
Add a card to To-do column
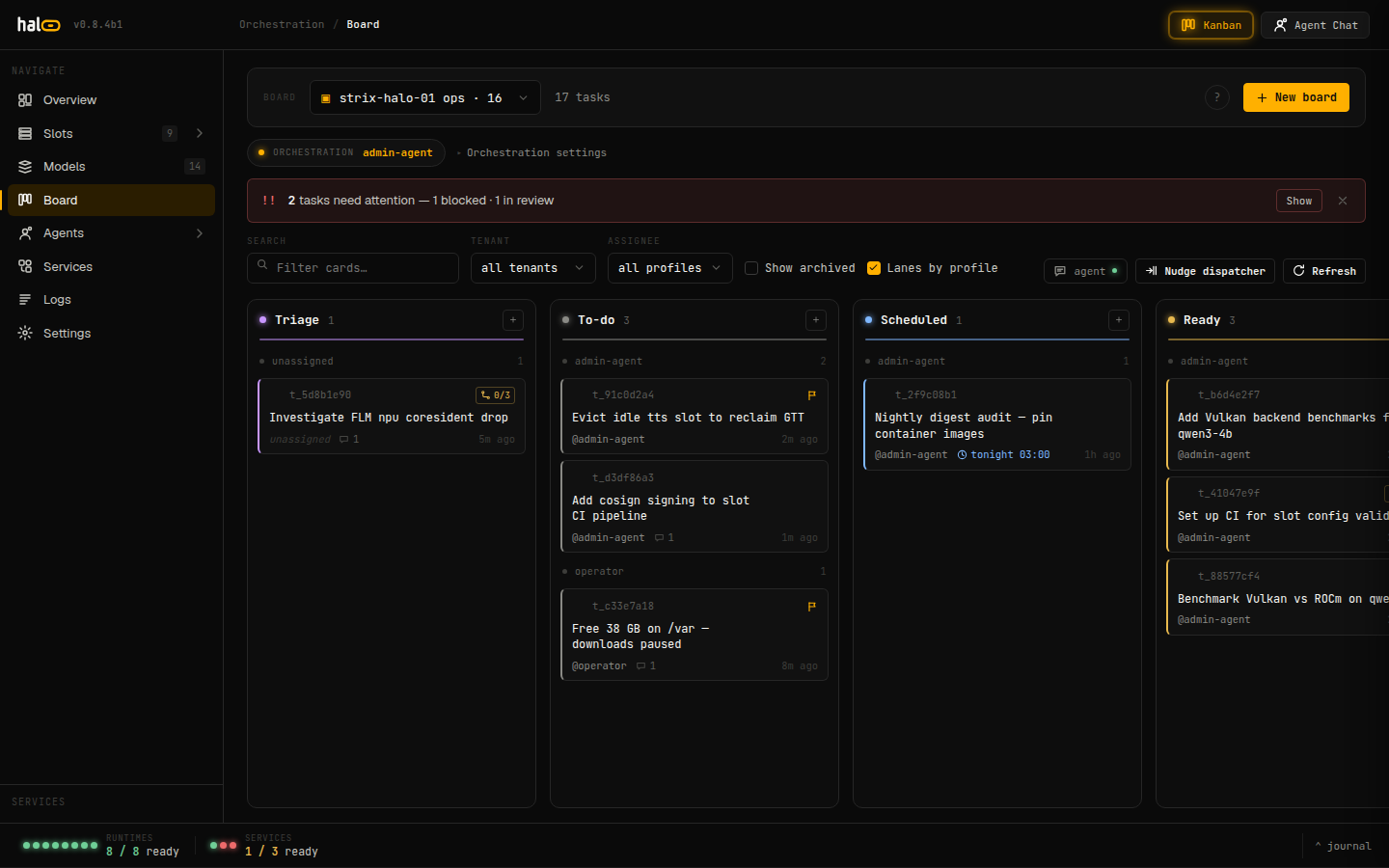tap(816, 320)
